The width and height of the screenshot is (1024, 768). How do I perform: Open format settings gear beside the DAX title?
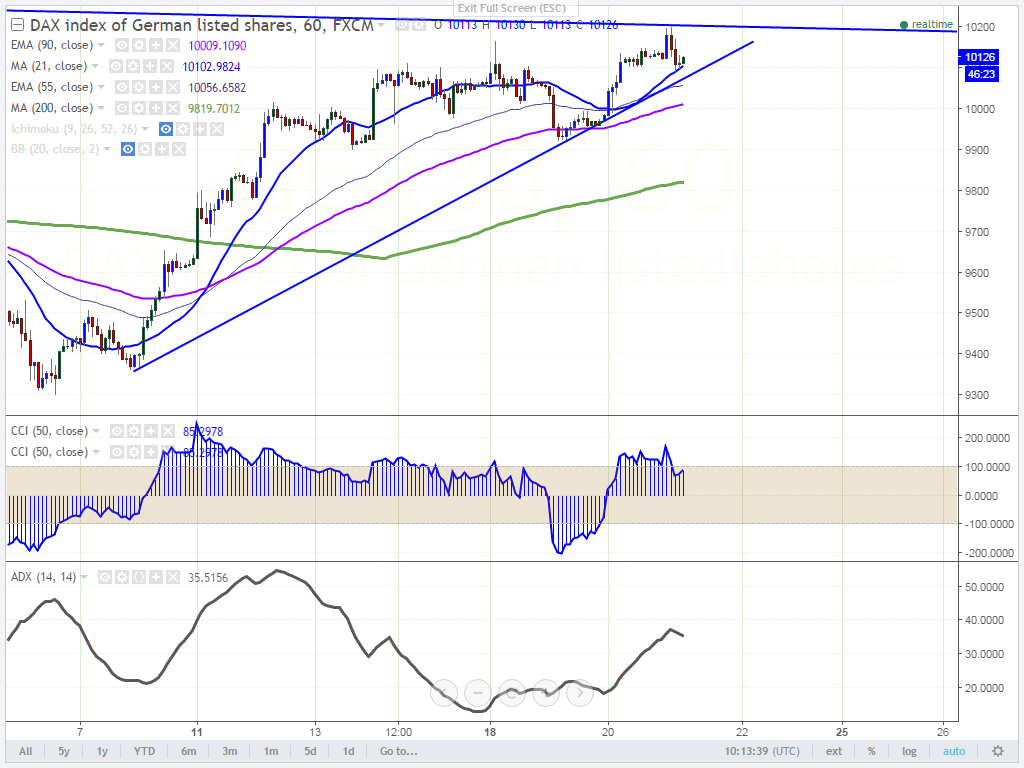[x=419, y=25]
